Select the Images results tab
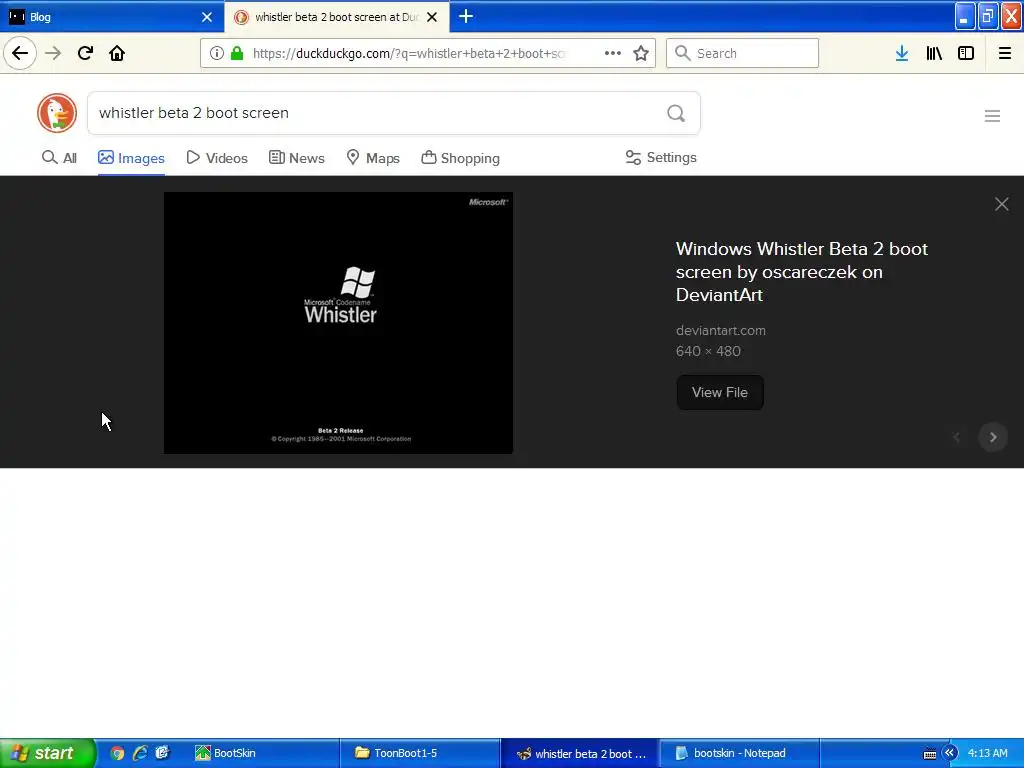1024x768 pixels. pyautogui.click(x=131, y=158)
